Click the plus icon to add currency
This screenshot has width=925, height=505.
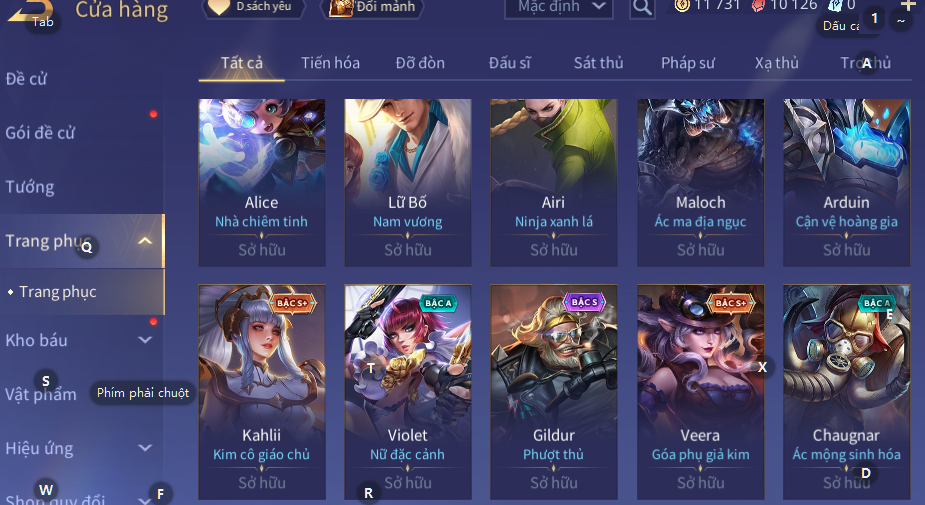tap(908, 5)
